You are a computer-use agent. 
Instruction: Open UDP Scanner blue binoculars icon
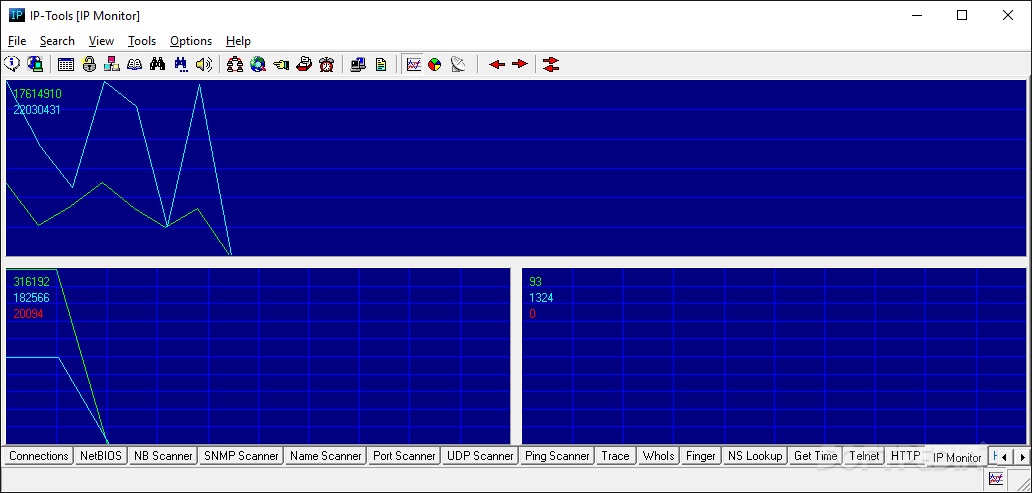coord(181,64)
